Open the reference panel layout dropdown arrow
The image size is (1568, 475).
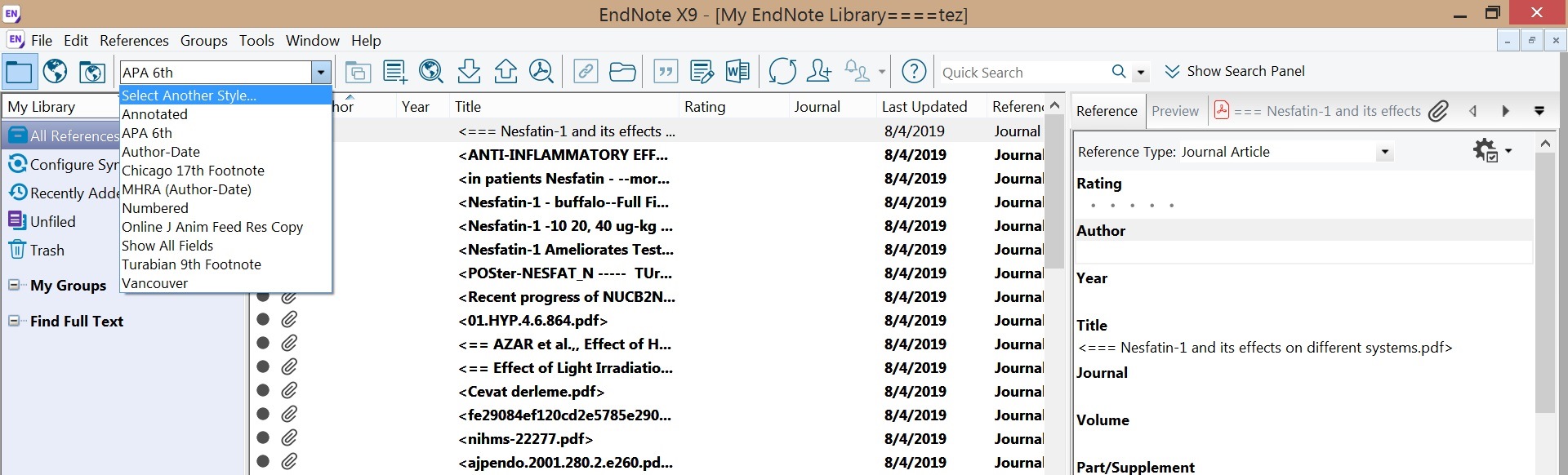click(x=1539, y=111)
